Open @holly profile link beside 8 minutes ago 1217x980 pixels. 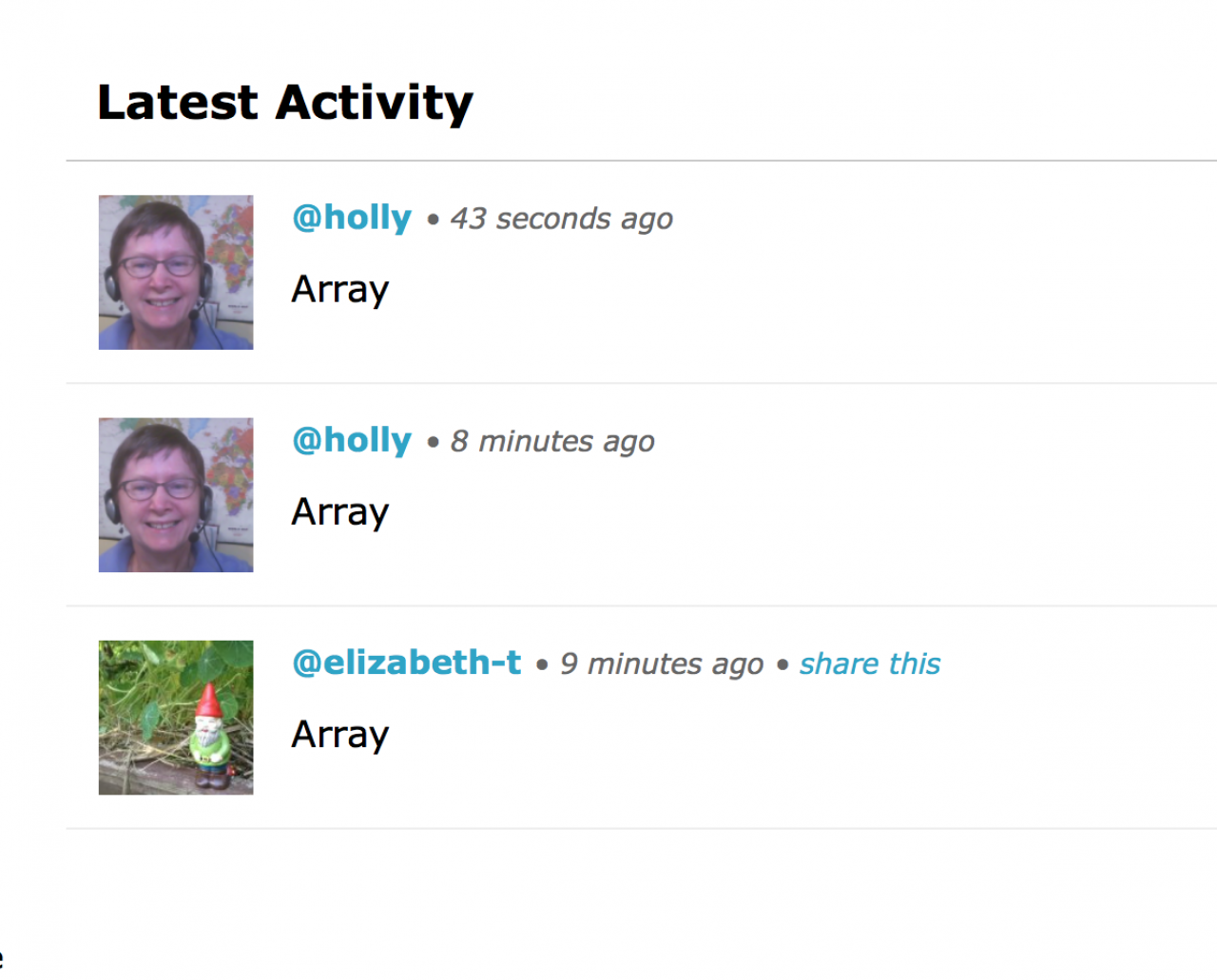(352, 441)
